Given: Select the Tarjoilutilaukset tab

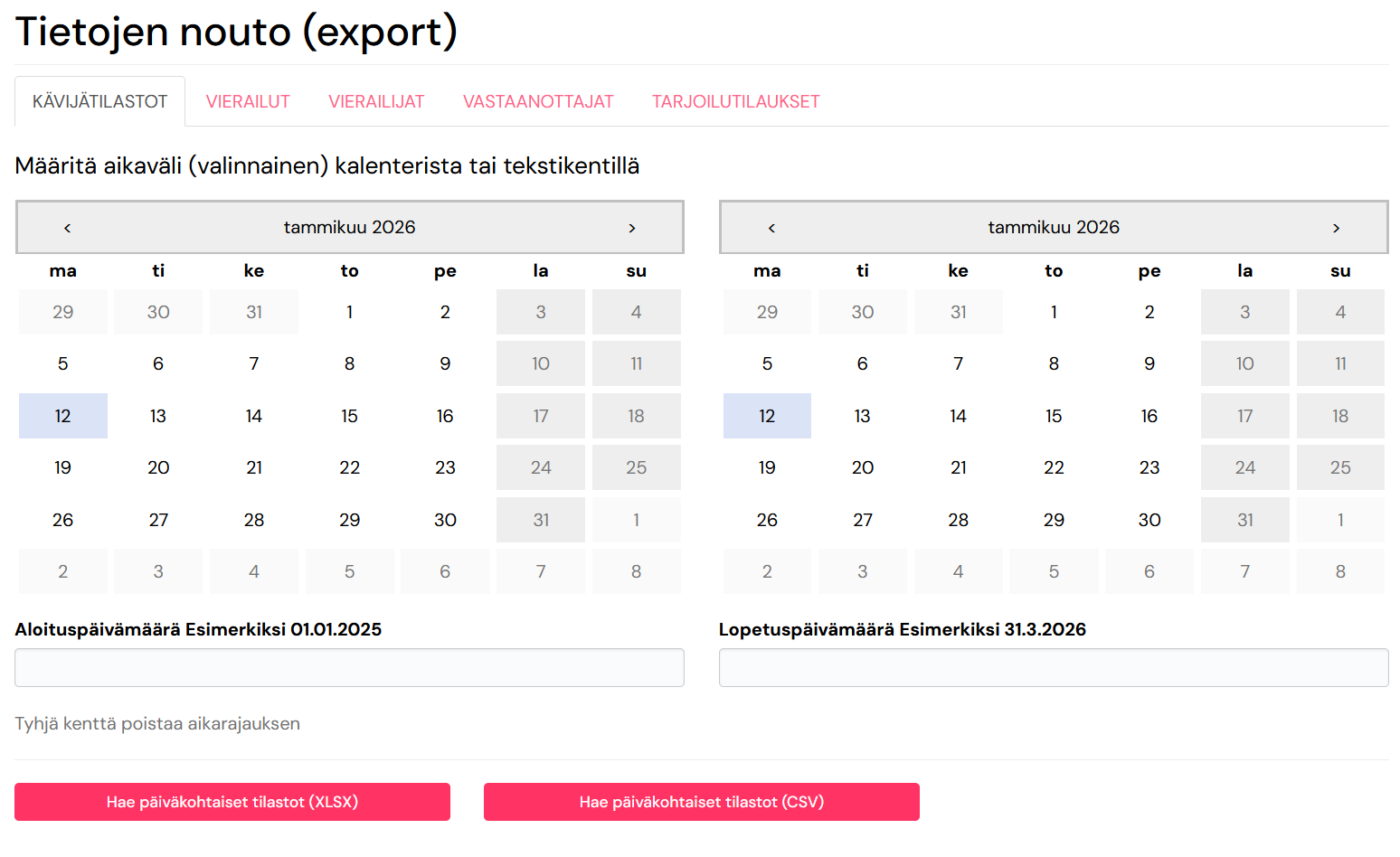Looking at the screenshot, I should [x=736, y=102].
